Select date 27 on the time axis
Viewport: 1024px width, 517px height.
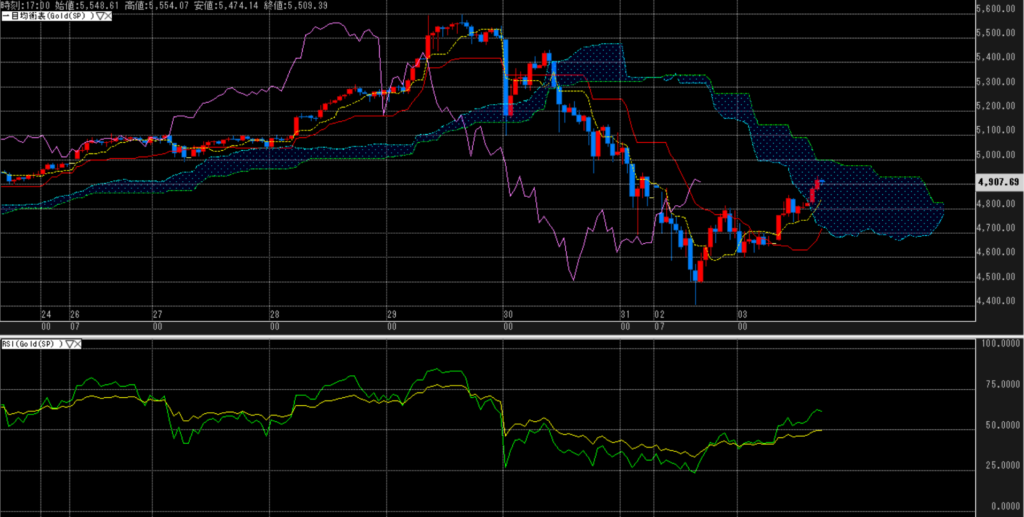point(157,313)
